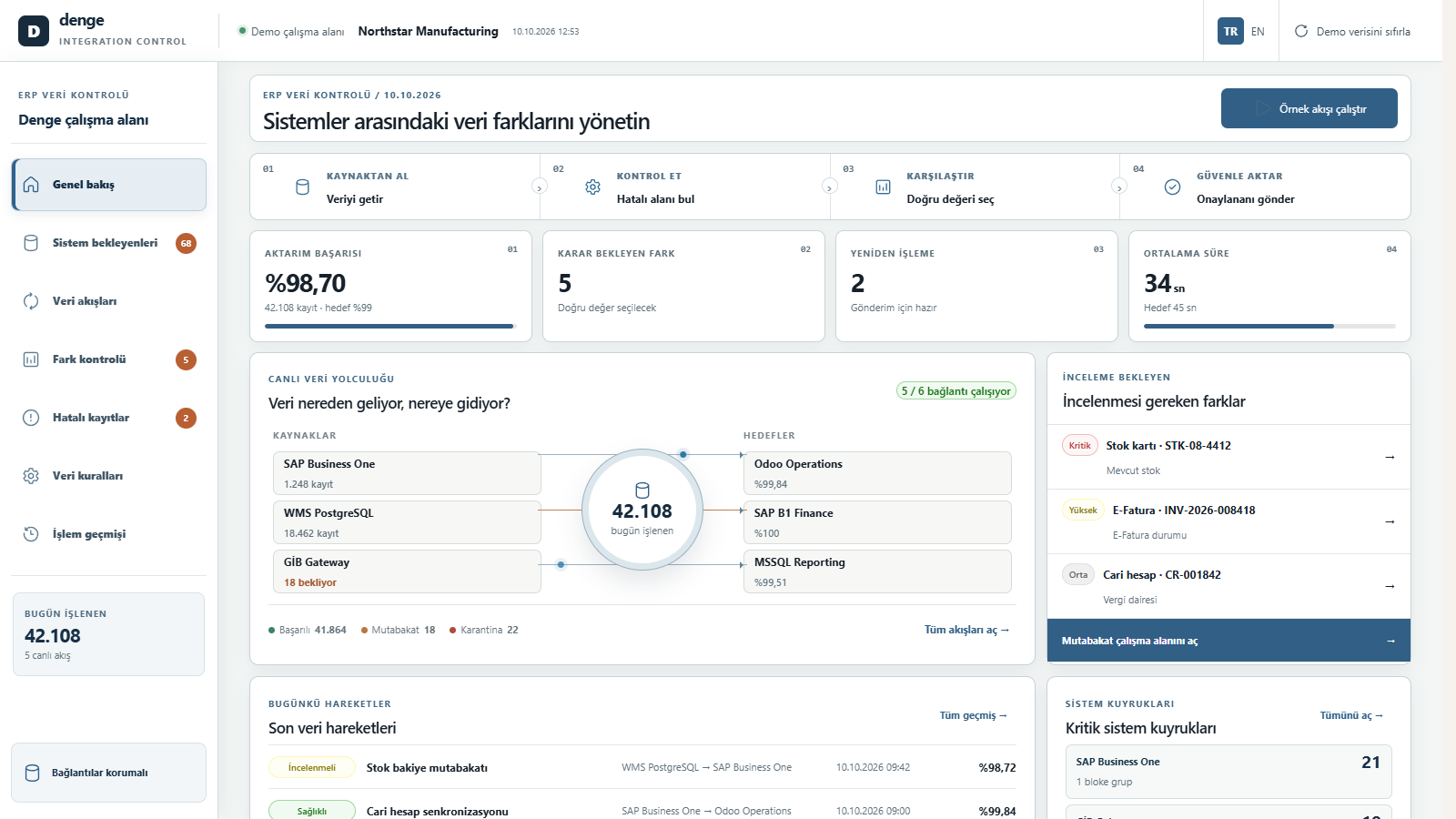Viewport: 1456px width, 819px height.
Task: Click the chevron after Karşılaştır step
Action: 1119,187
